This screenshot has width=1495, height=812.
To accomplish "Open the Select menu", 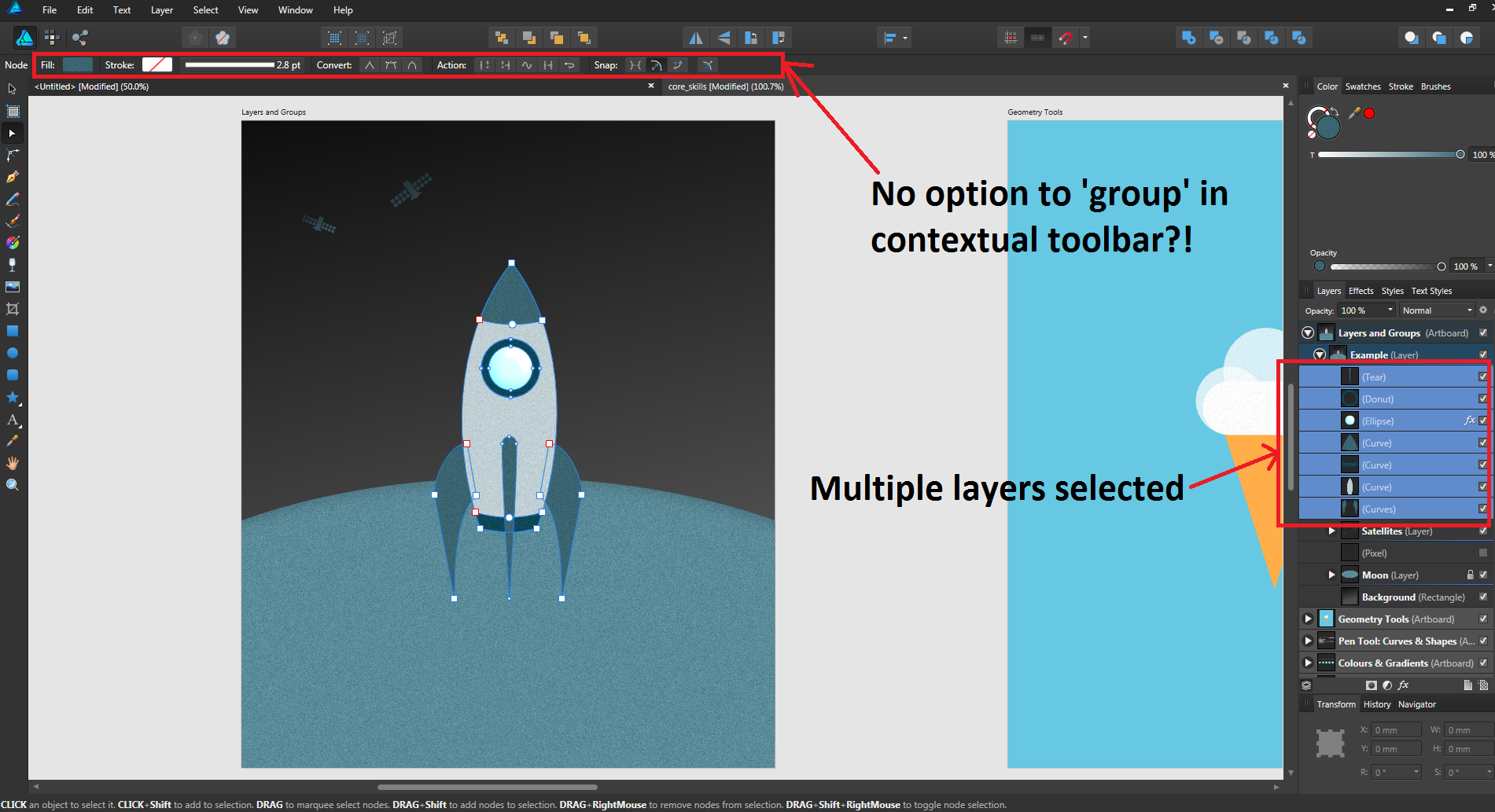I will coord(206,10).
